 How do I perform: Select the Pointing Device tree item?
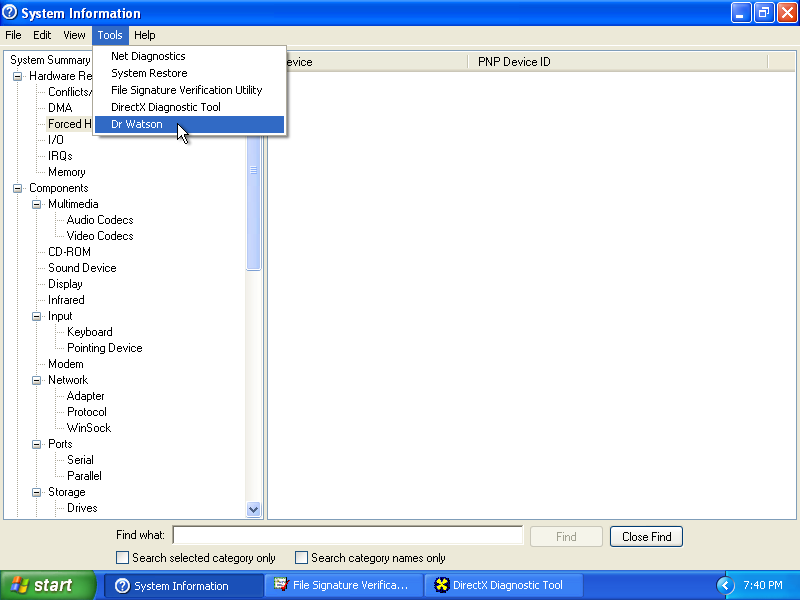[104, 348]
